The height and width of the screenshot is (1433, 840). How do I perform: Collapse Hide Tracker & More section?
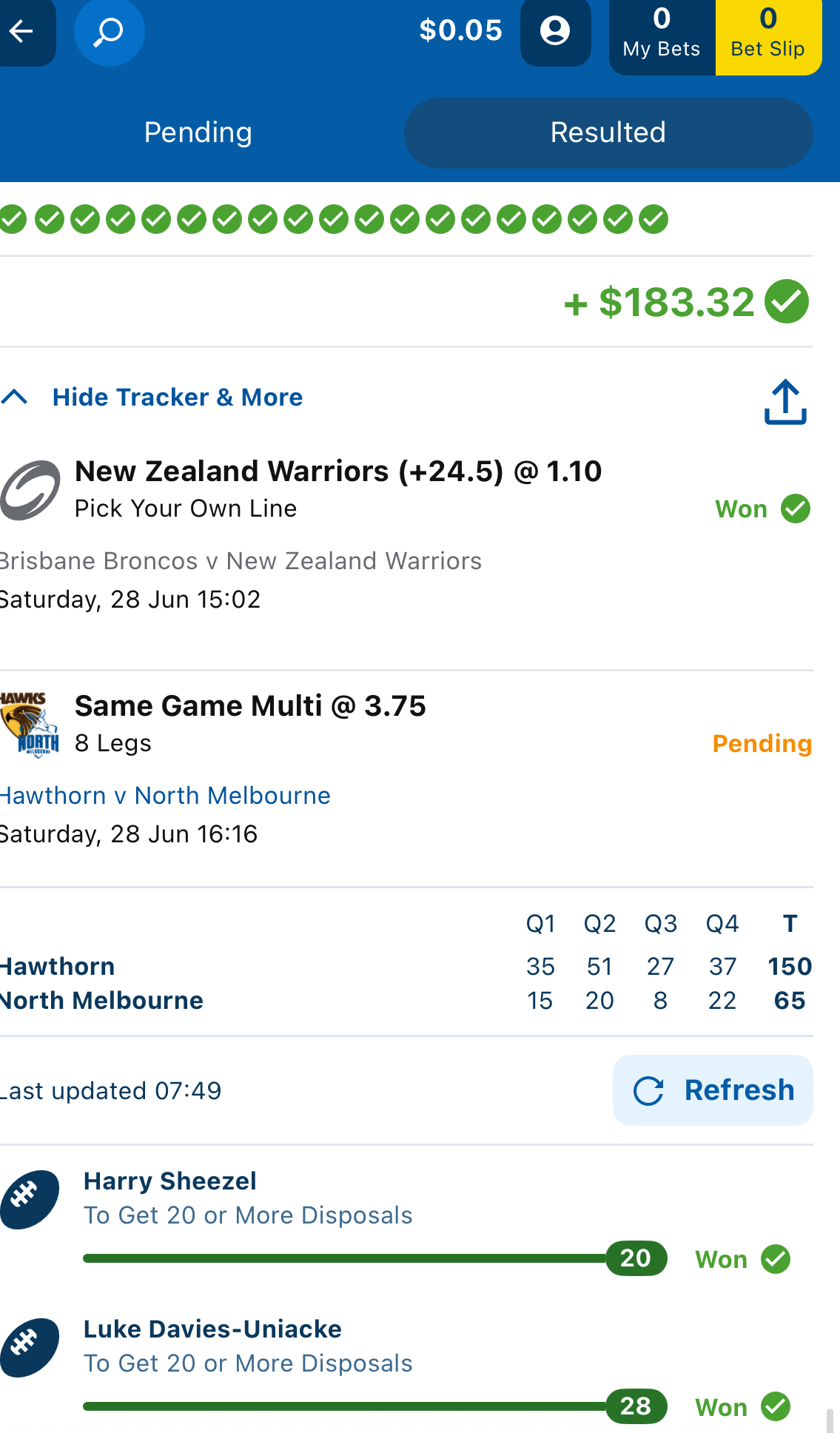click(x=178, y=397)
